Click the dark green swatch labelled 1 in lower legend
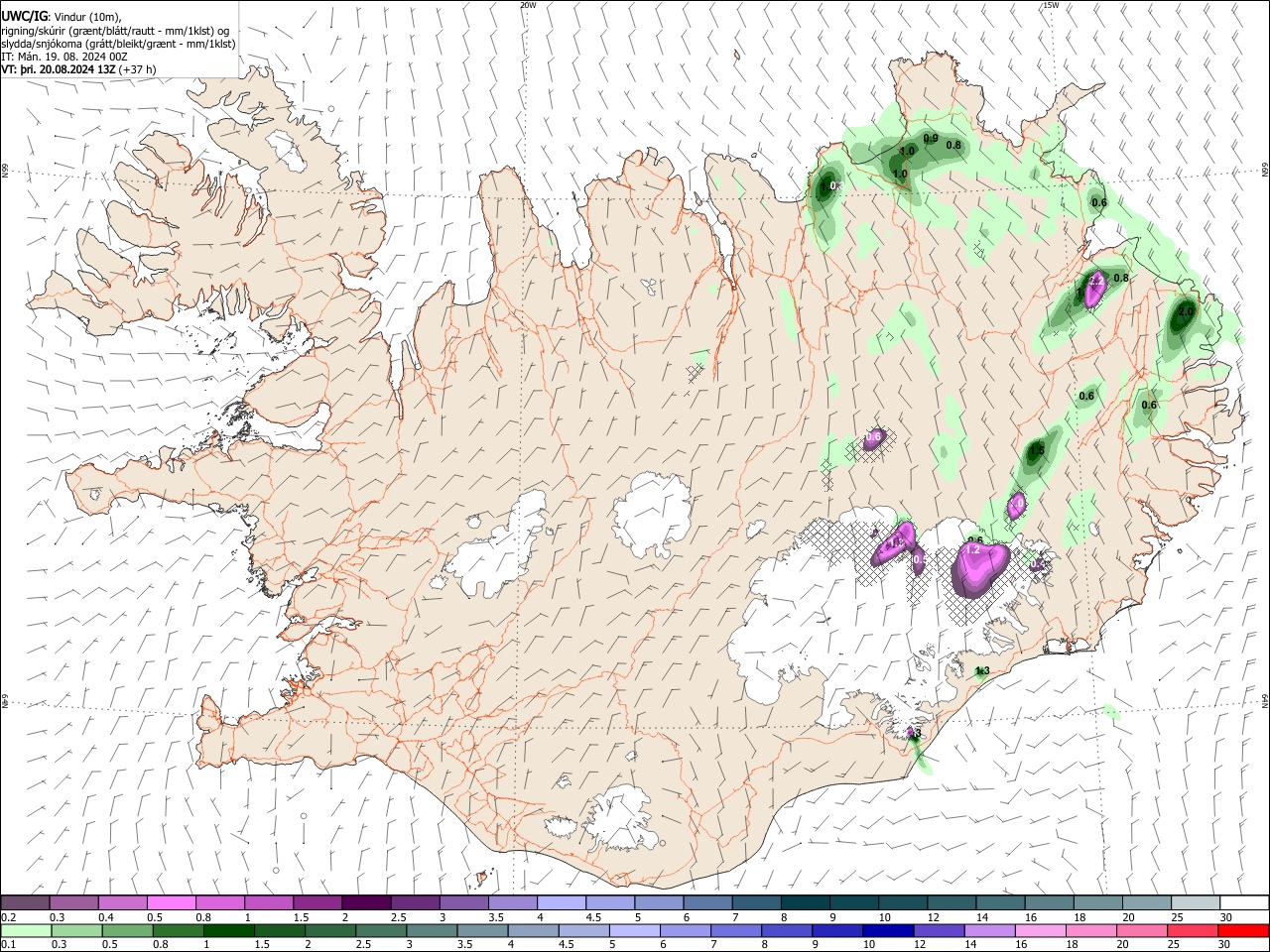The width and height of the screenshot is (1270, 952). [228, 930]
